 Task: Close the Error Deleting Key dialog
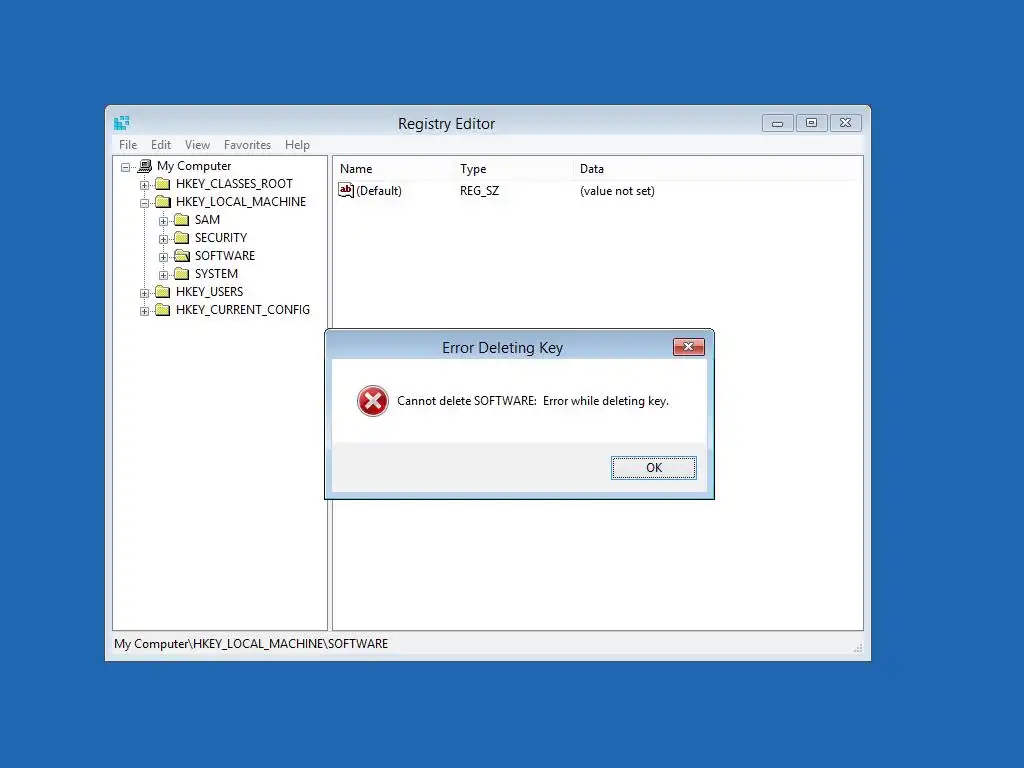688,347
